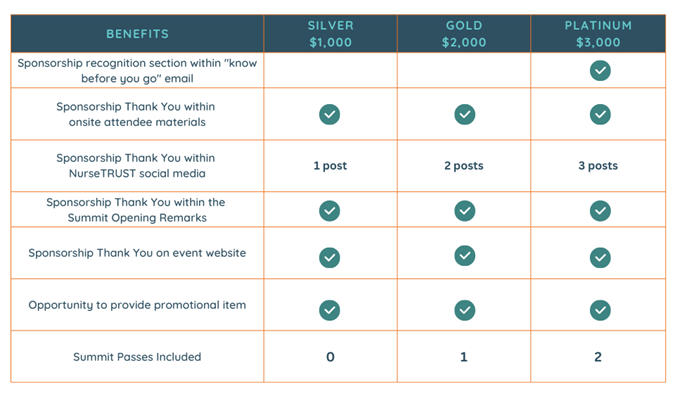
Task: Select the GOLD $2,000 column header
Action: [x=464, y=34]
